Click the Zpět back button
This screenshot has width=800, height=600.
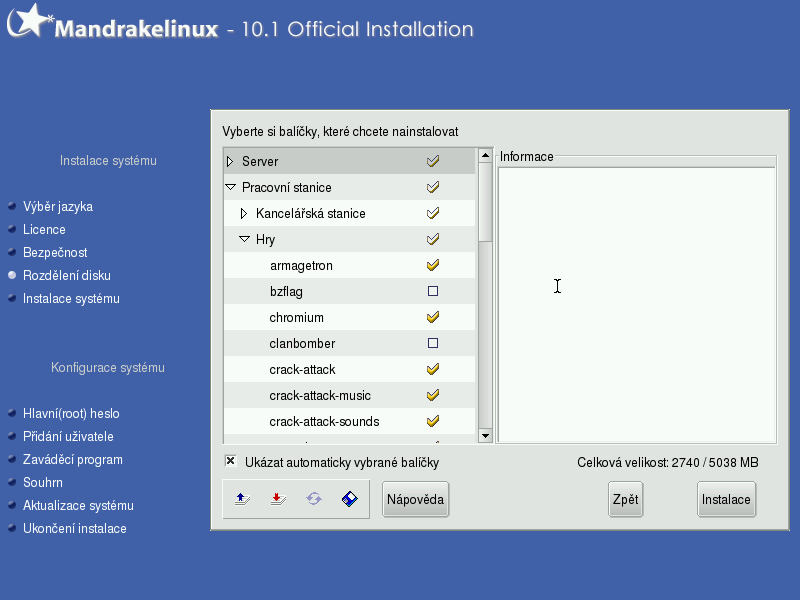click(x=625, y=499)
